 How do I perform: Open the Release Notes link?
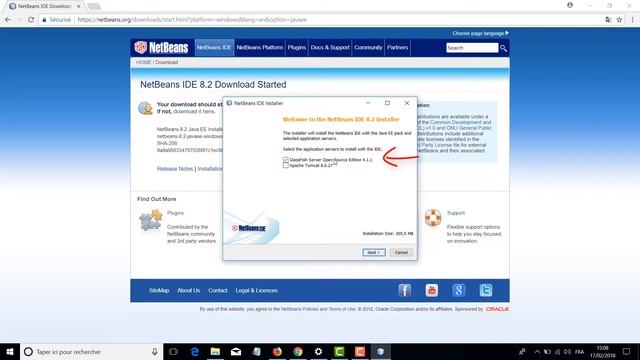click(175, 169)
